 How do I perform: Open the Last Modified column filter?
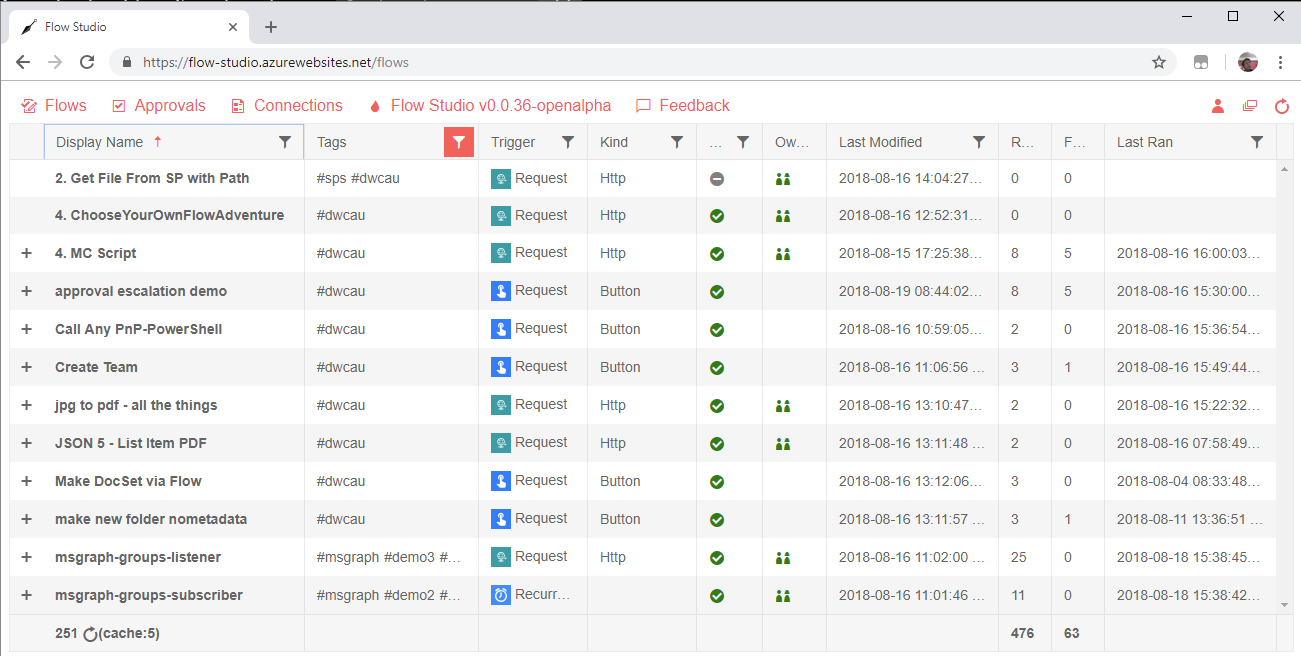979,142
